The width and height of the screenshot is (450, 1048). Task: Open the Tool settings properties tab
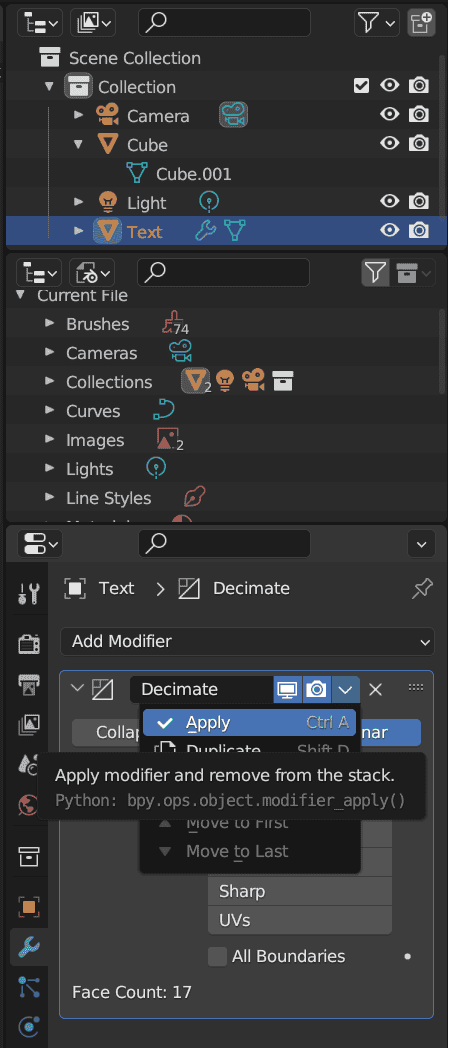(29, 593)
